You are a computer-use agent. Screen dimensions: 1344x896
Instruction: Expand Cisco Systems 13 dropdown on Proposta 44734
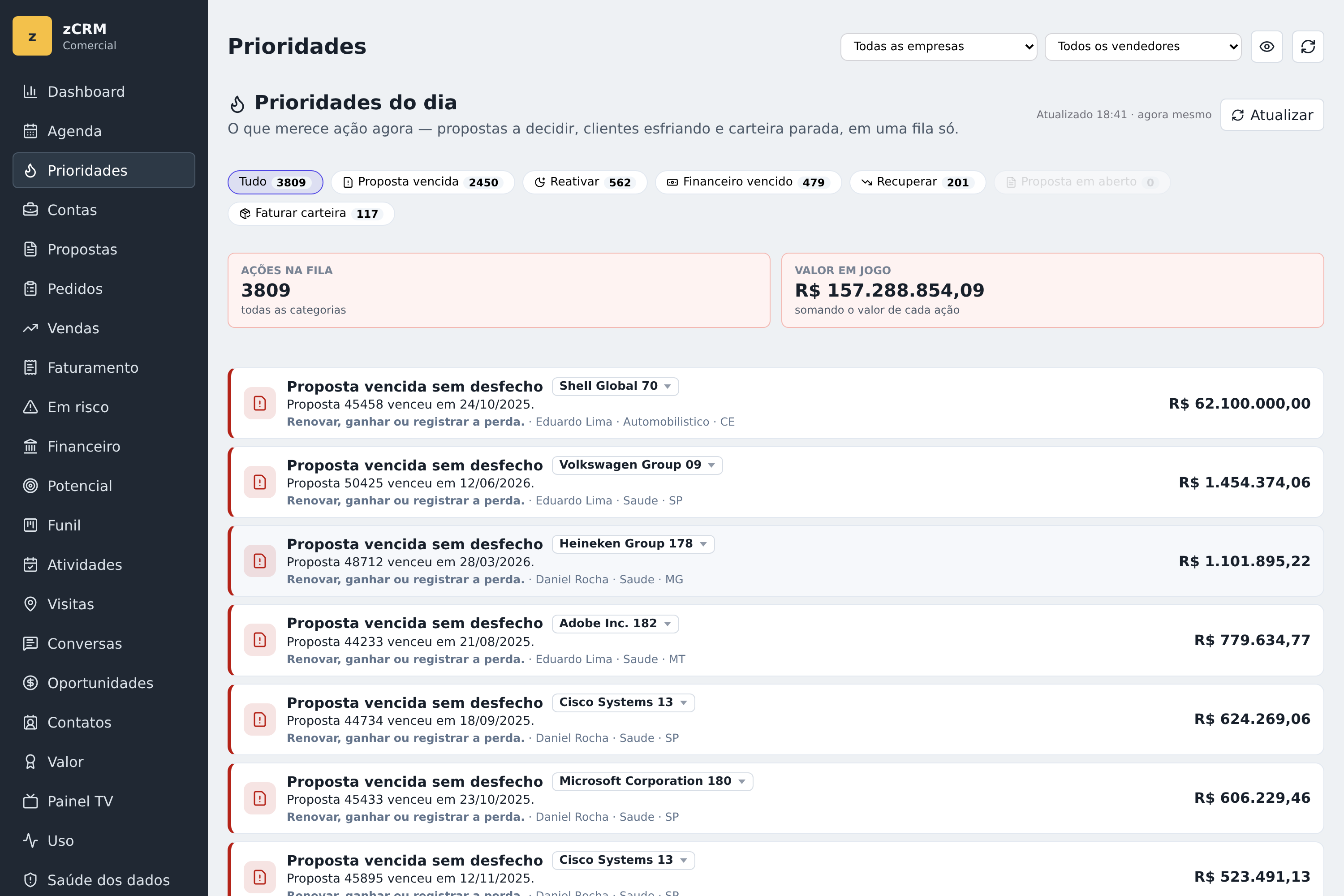point(623,702)
